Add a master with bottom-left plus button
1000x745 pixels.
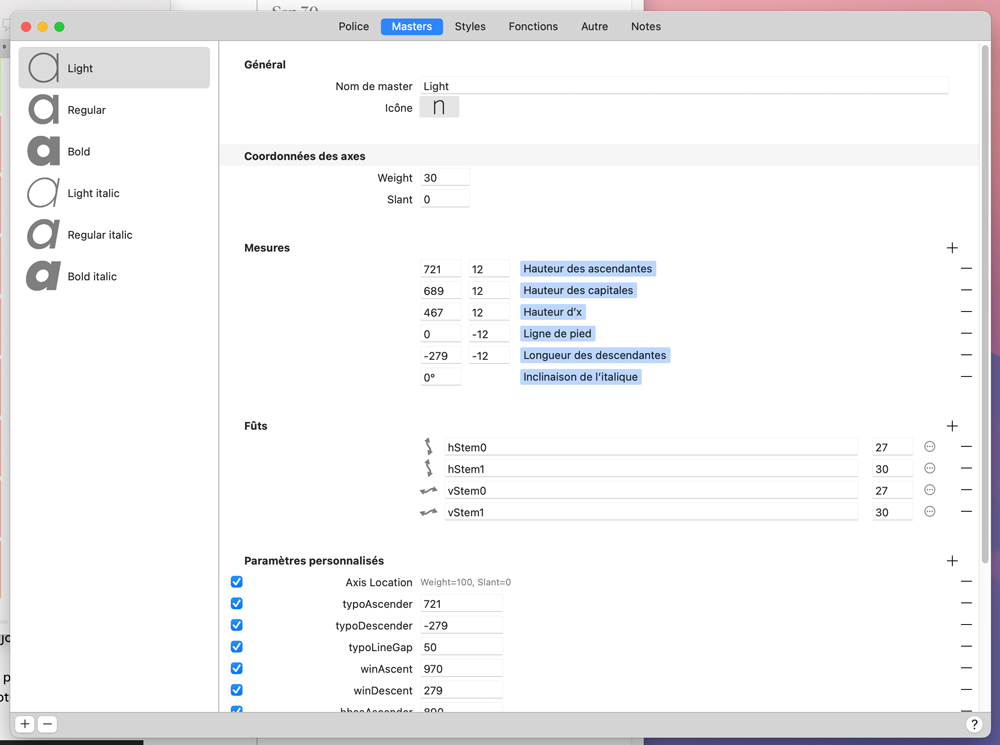(x=25, y=724)
